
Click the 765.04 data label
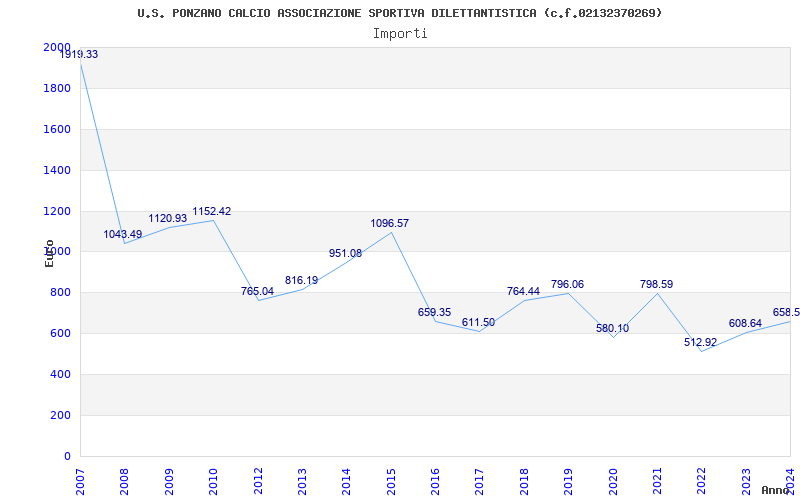258,291
